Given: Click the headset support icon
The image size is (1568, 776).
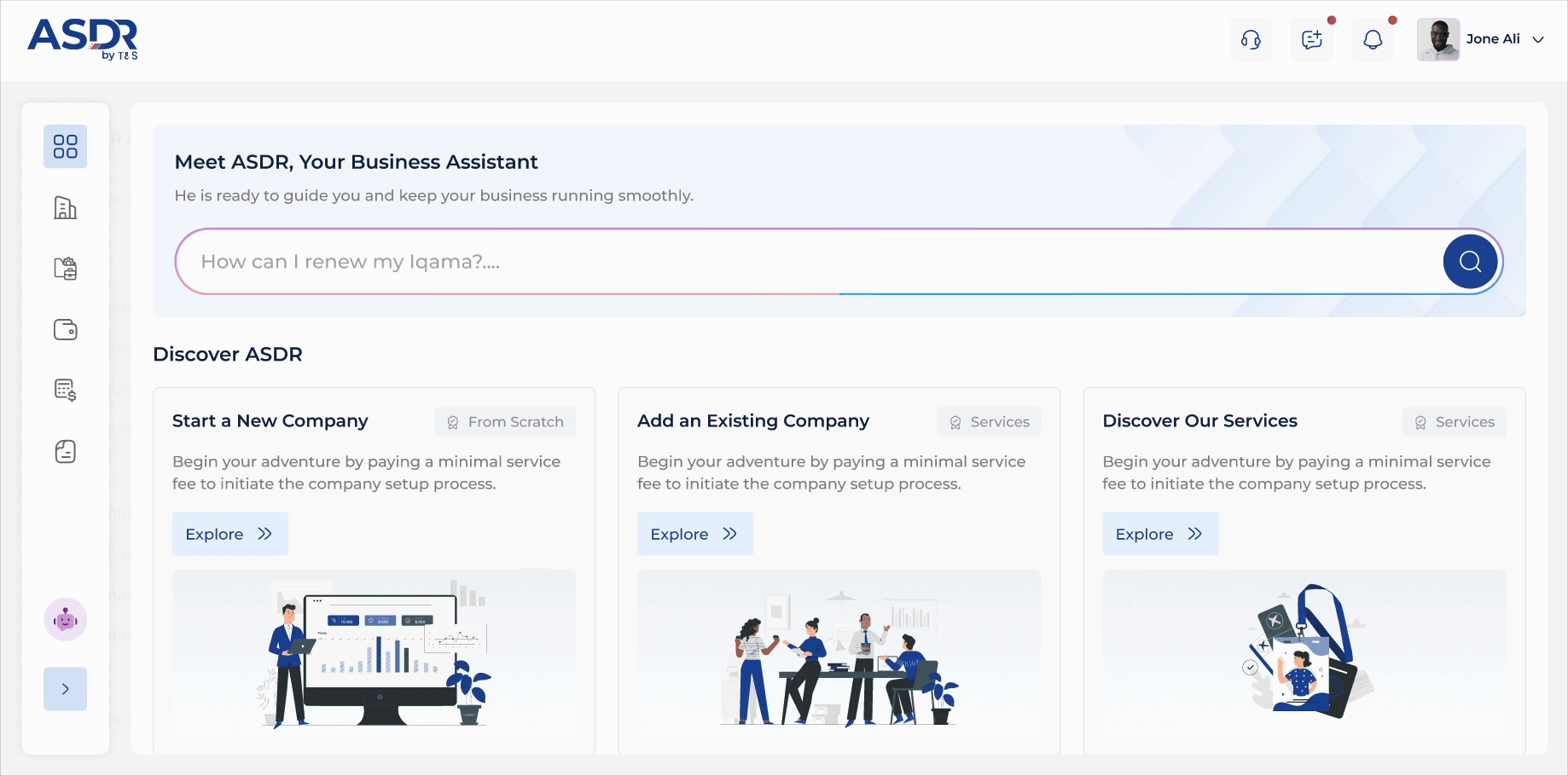Looking at the screenshot, I should point(1251,39).
